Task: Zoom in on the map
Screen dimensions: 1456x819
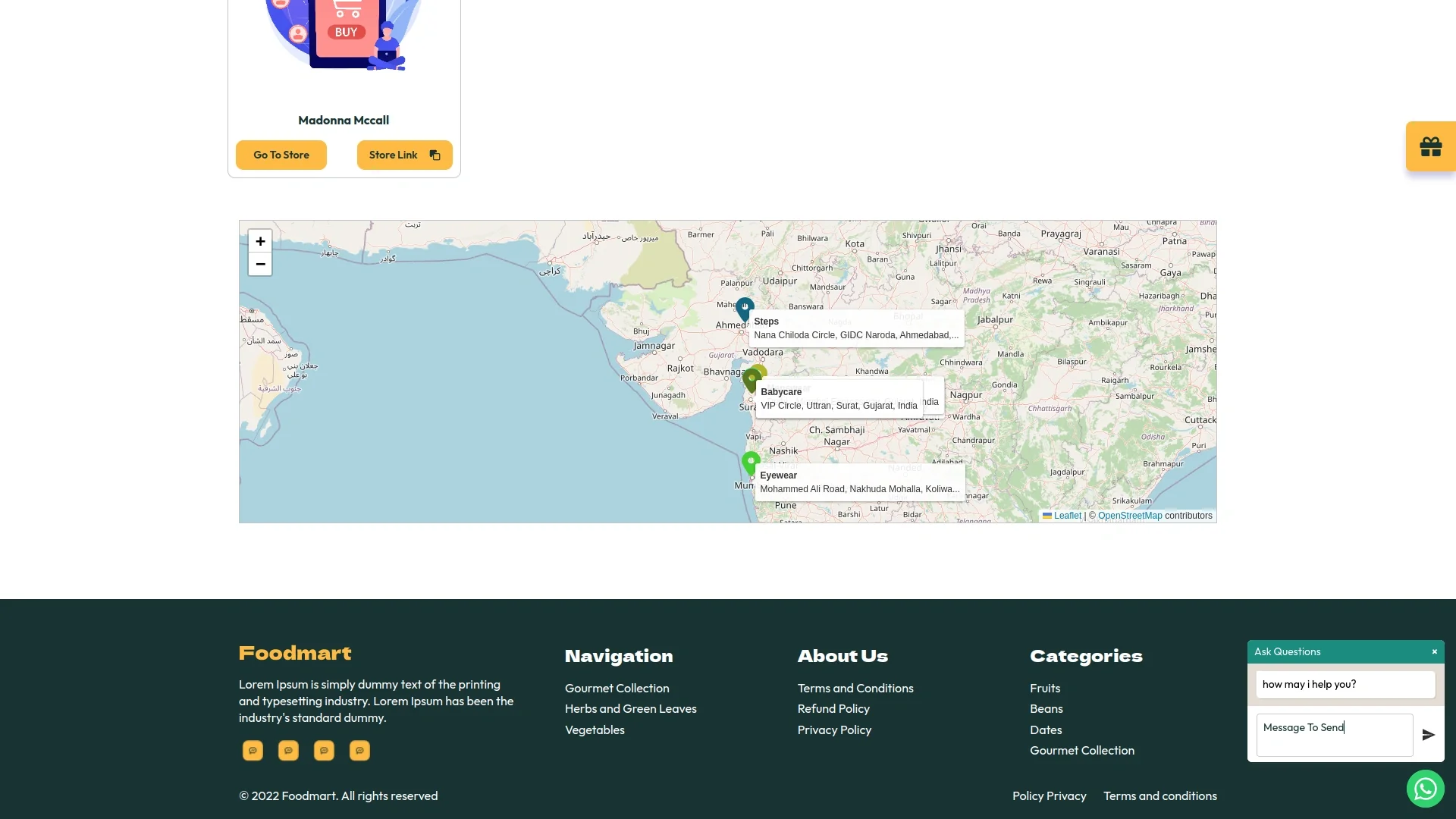Action: point(260,241)
